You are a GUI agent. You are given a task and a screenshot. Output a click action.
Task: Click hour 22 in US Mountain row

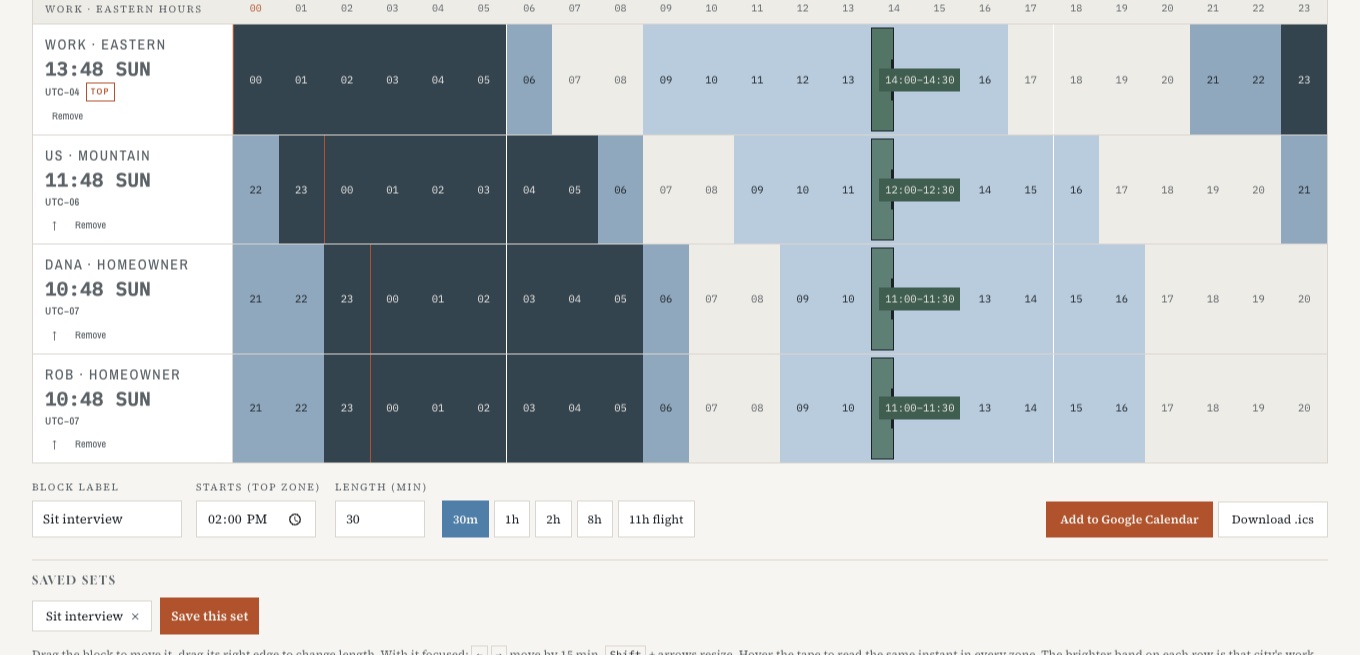[256, 190]
